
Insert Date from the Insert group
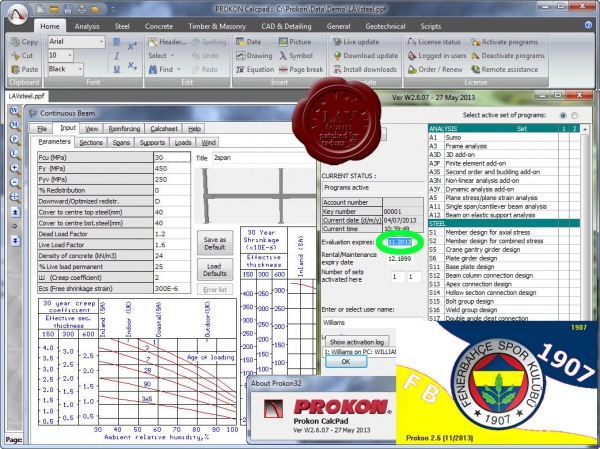248,42
